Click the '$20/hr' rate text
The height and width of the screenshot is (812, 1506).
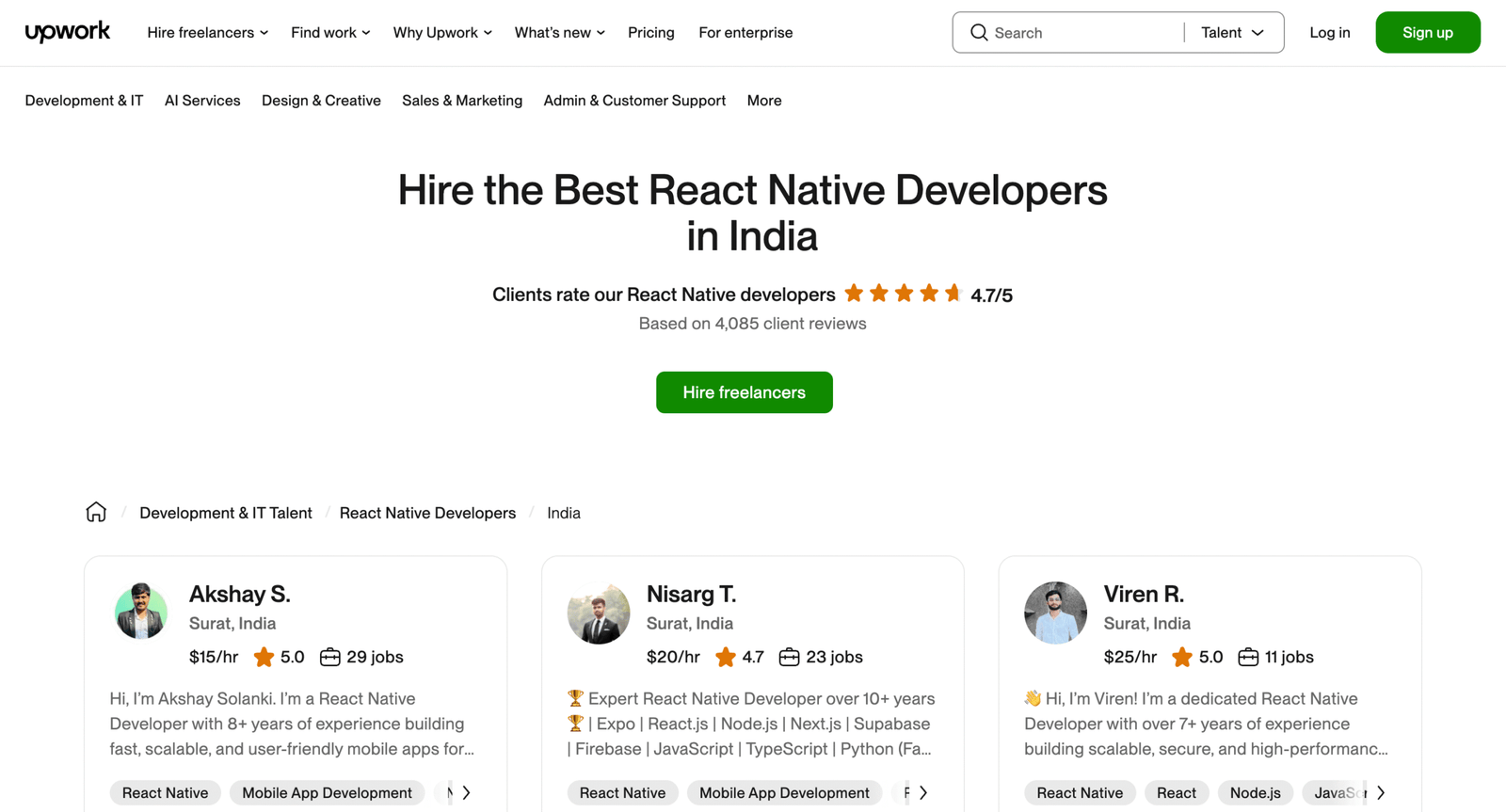673,657
